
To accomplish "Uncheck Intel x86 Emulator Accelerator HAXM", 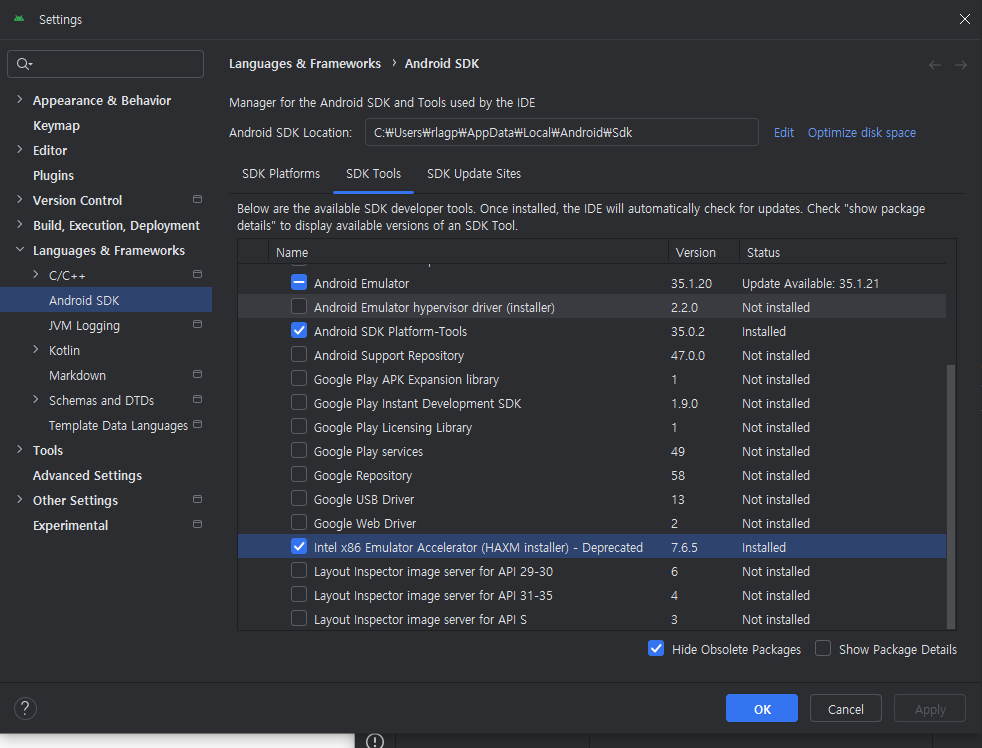I will (299, 546).
